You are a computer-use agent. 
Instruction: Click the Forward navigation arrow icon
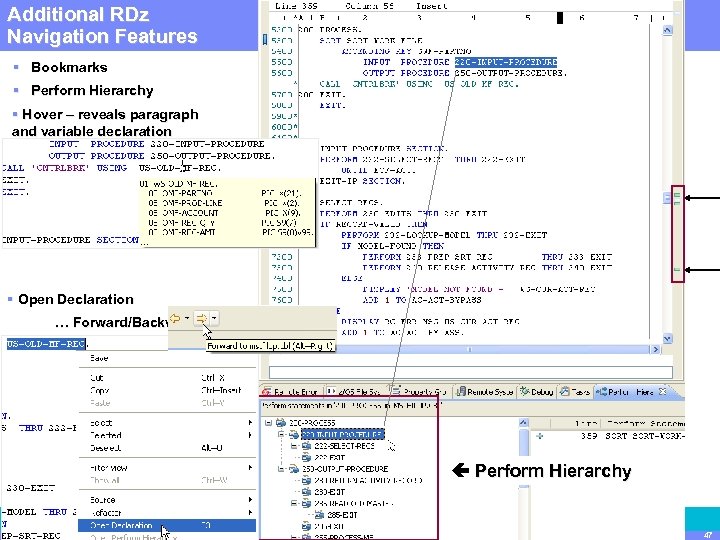tap(201, 318)
